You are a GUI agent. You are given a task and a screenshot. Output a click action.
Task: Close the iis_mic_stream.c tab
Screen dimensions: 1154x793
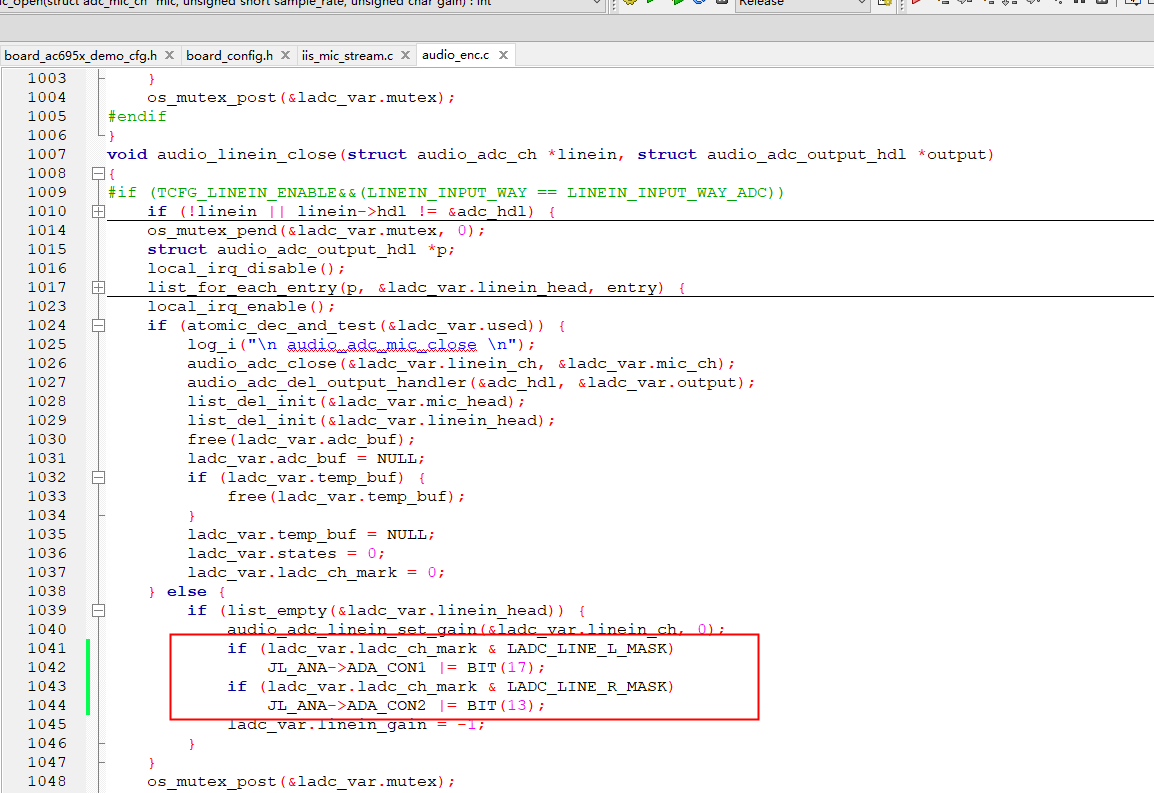tap(405, 55)
